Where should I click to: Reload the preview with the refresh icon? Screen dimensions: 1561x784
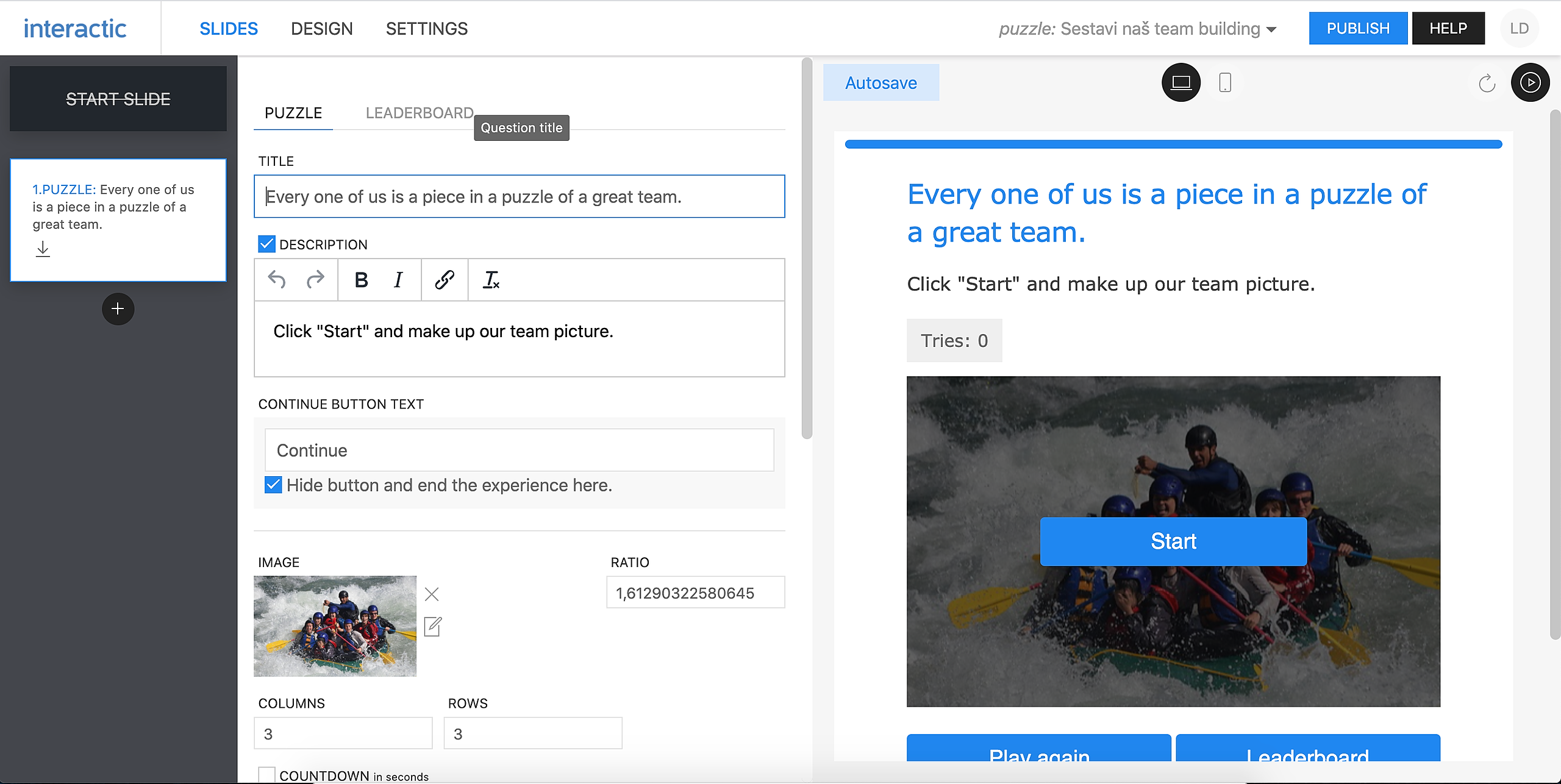[x=1487, y=83]
